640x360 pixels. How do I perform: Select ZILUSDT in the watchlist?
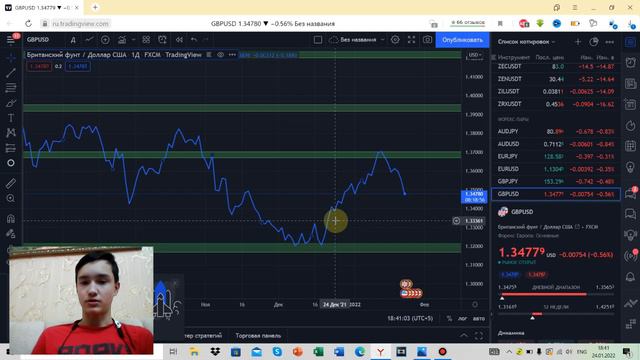(x=556, y=91)
